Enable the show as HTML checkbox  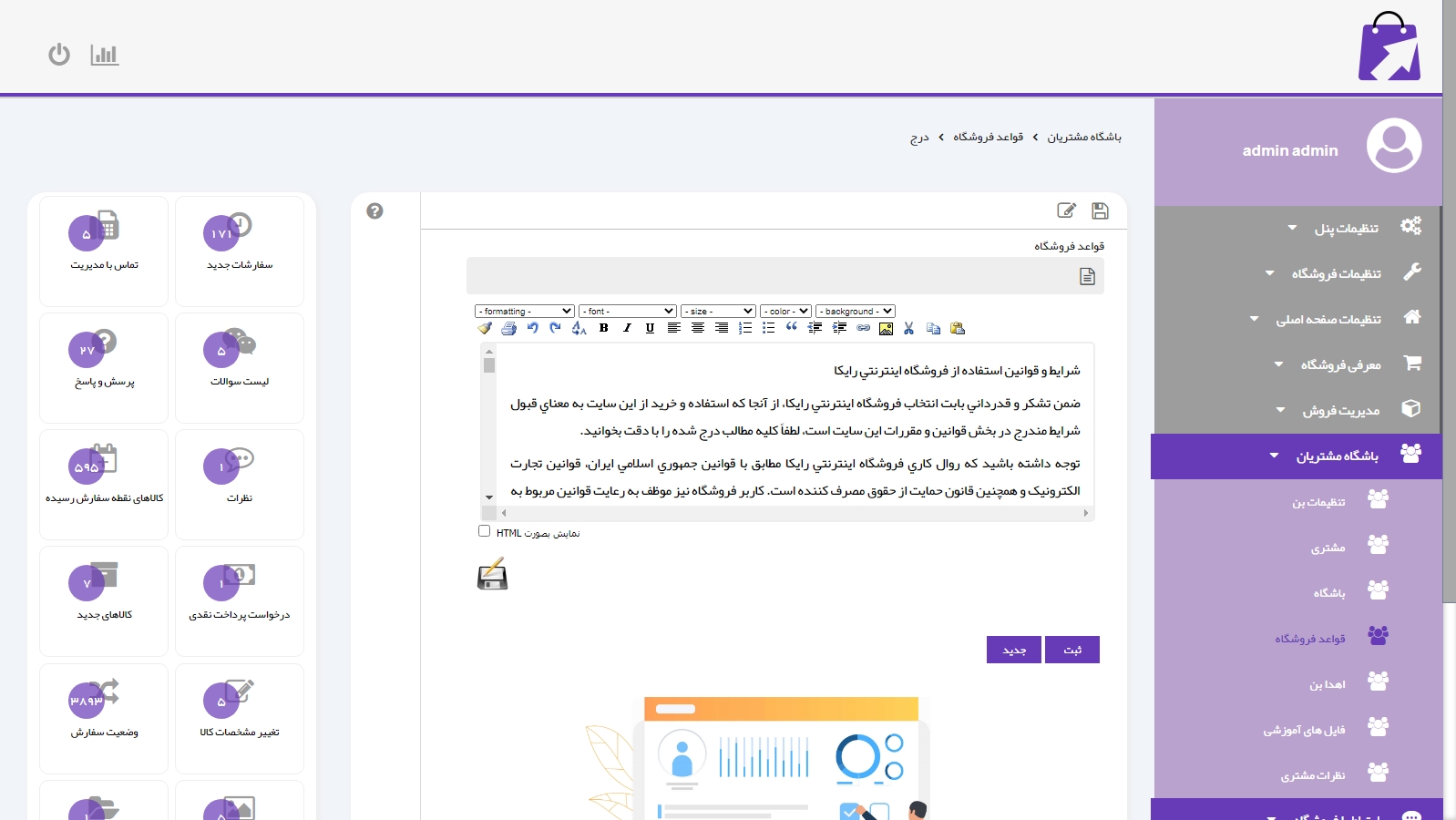pyautogui.click(x=484, y=531)
